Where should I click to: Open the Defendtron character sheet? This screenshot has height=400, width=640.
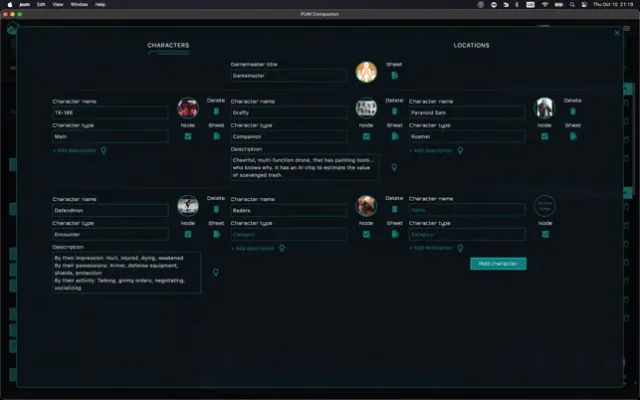click(x=216, y=234)
